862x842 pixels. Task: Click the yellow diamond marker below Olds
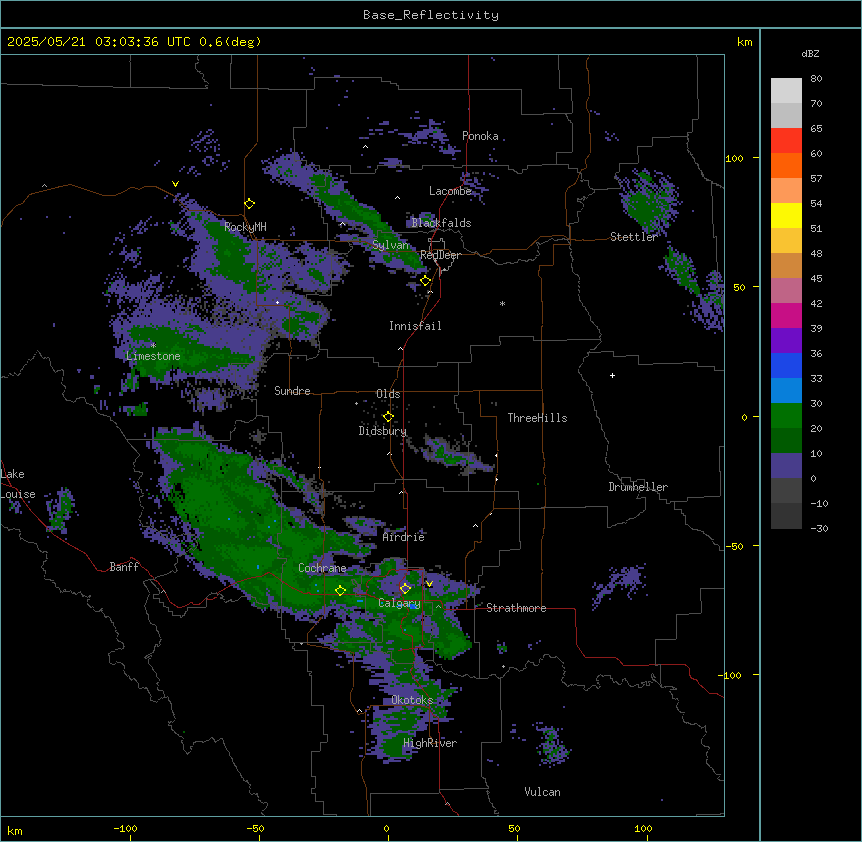(388, 417)
